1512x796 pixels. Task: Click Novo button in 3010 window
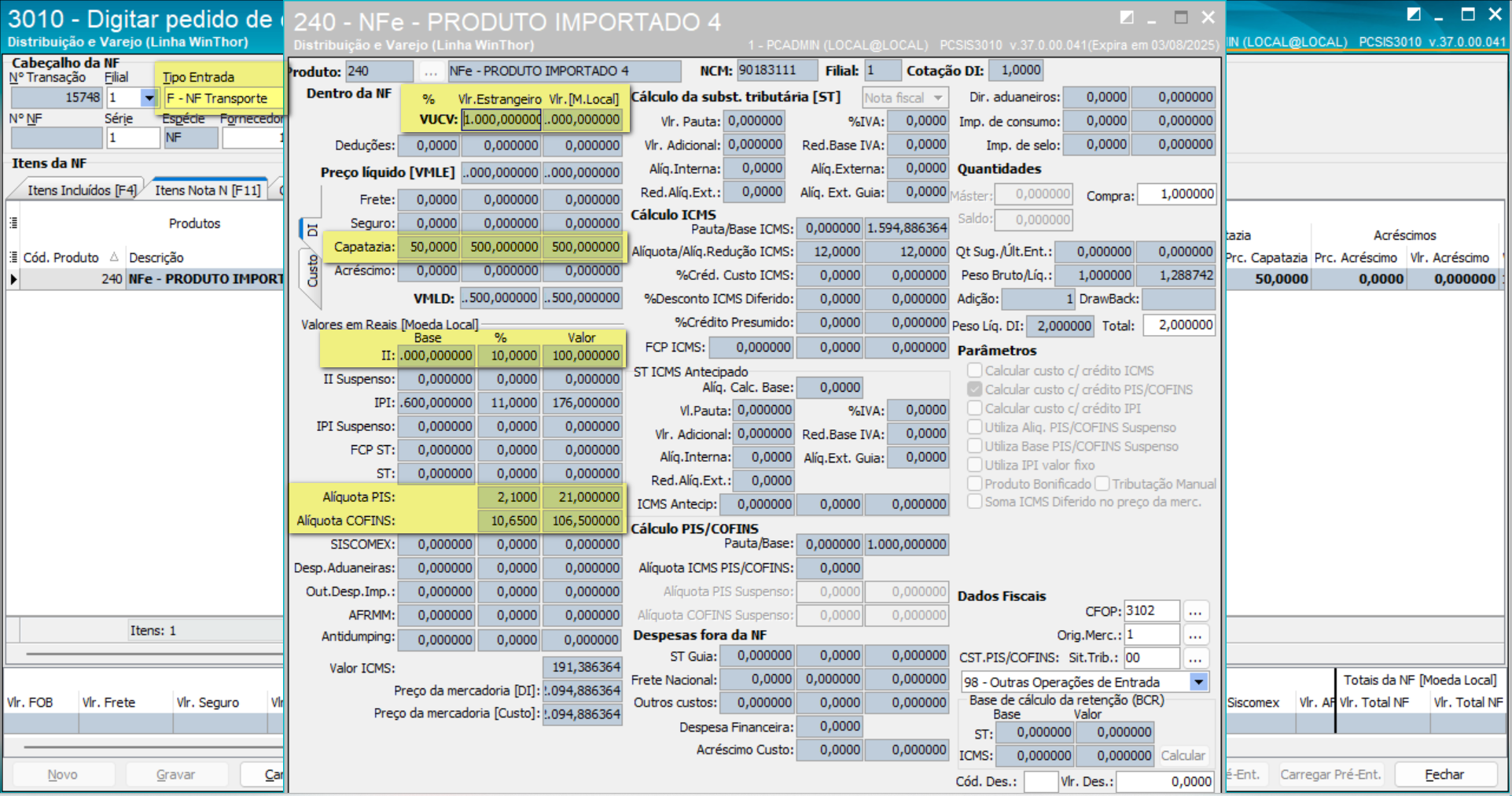click(62, 775)
